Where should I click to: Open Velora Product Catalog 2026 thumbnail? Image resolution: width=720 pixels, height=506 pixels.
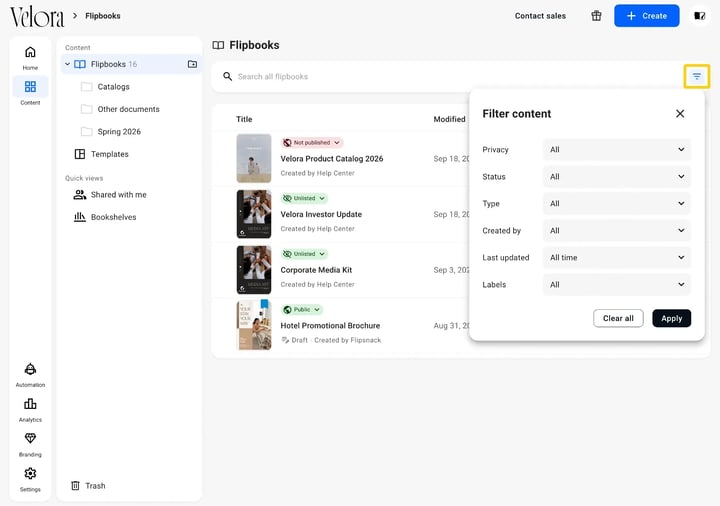pos(254,158)
